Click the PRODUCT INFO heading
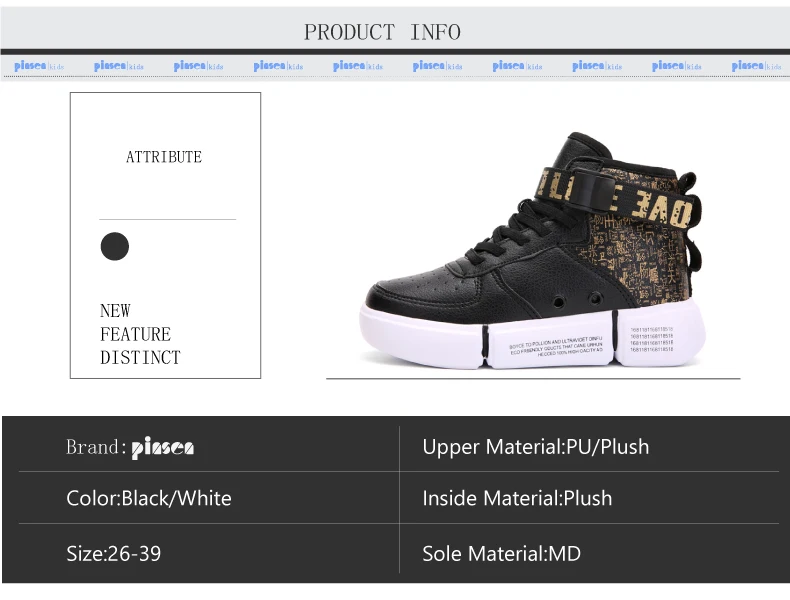The width and height of the screenshot is (790, 600). point(382,32)
